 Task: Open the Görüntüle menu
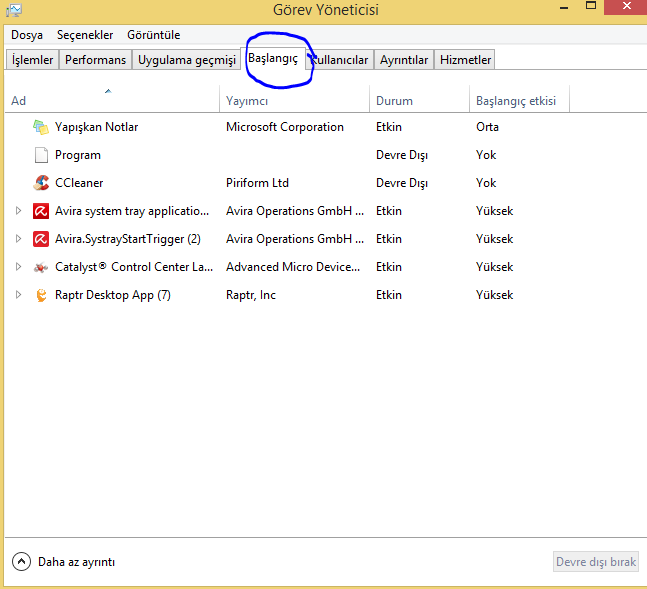(153, 35)
